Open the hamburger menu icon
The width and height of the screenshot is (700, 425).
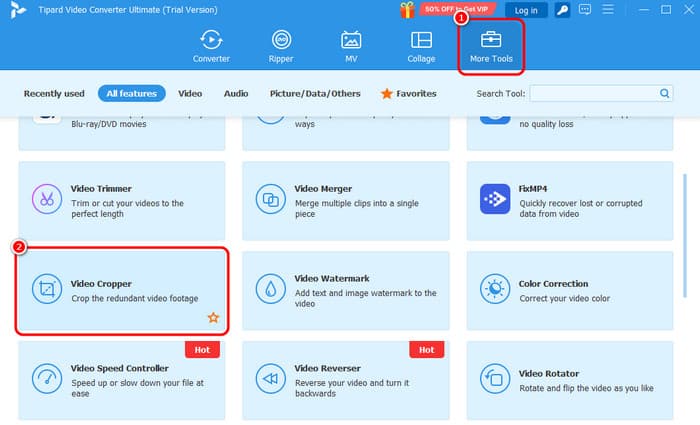pyautogui.click(x=608, y=9)
